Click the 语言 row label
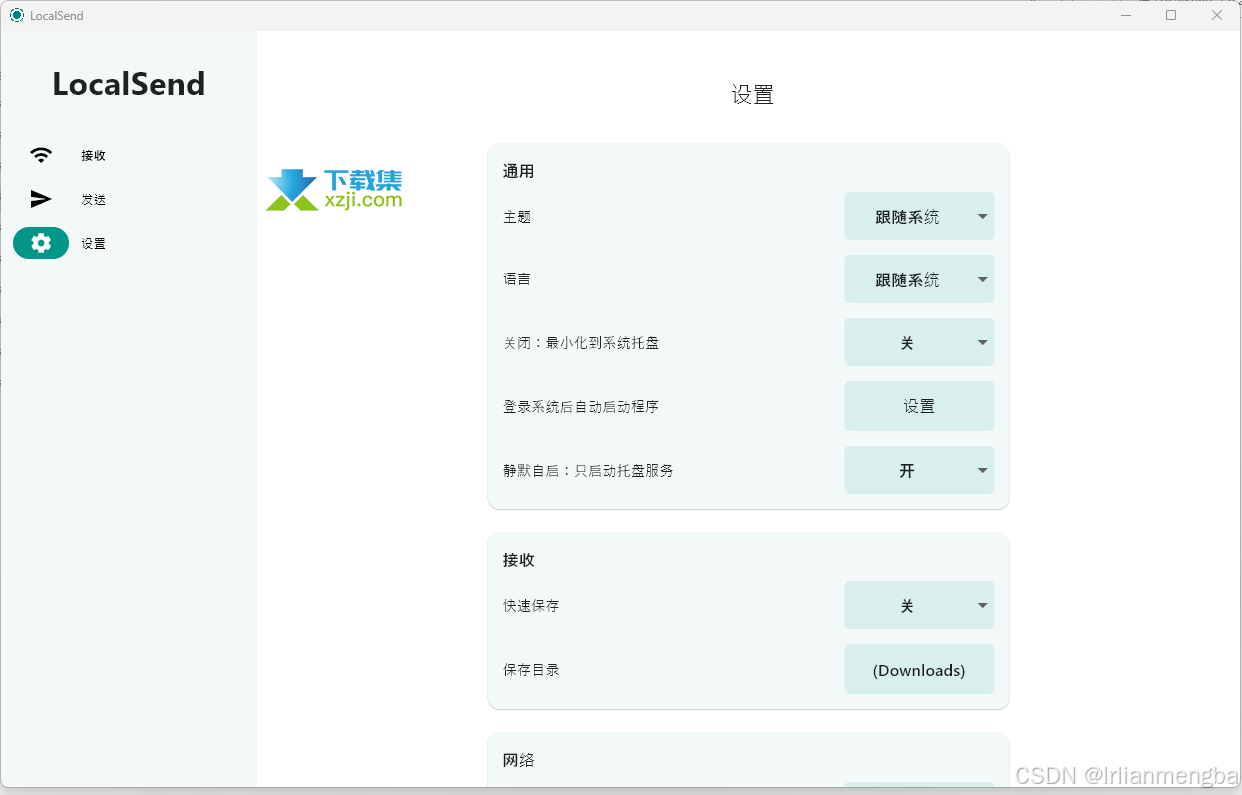Viewport: 1242px width, 795px height. [517, 279]
